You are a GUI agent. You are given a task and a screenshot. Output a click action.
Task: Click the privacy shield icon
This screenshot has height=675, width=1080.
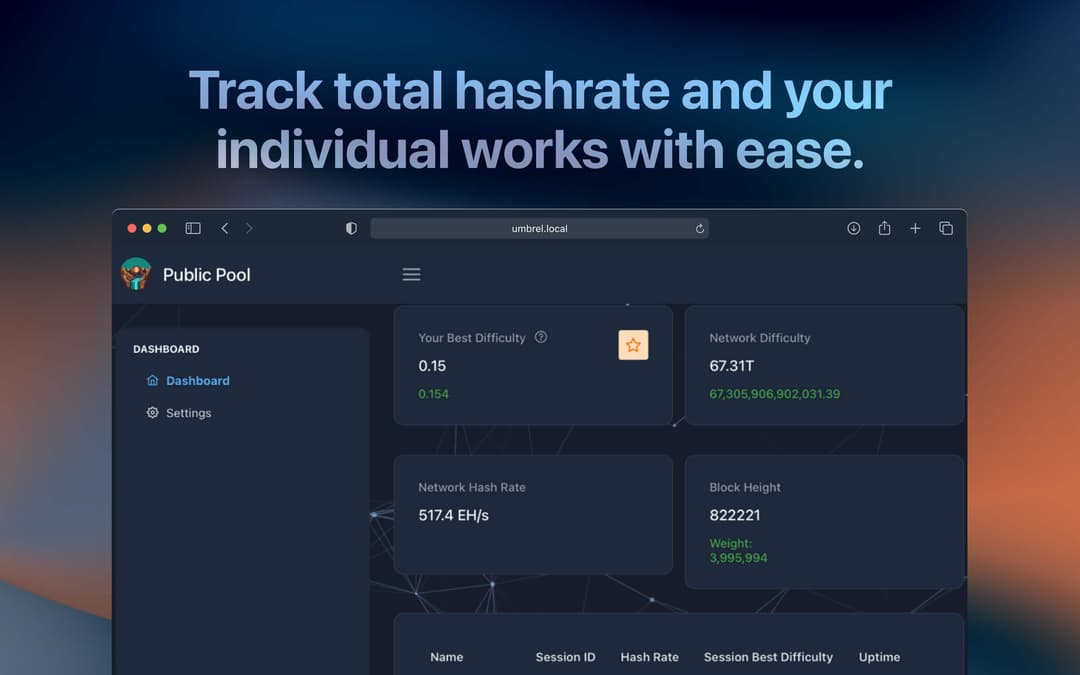pyautogui.click(x=351, y=228)
